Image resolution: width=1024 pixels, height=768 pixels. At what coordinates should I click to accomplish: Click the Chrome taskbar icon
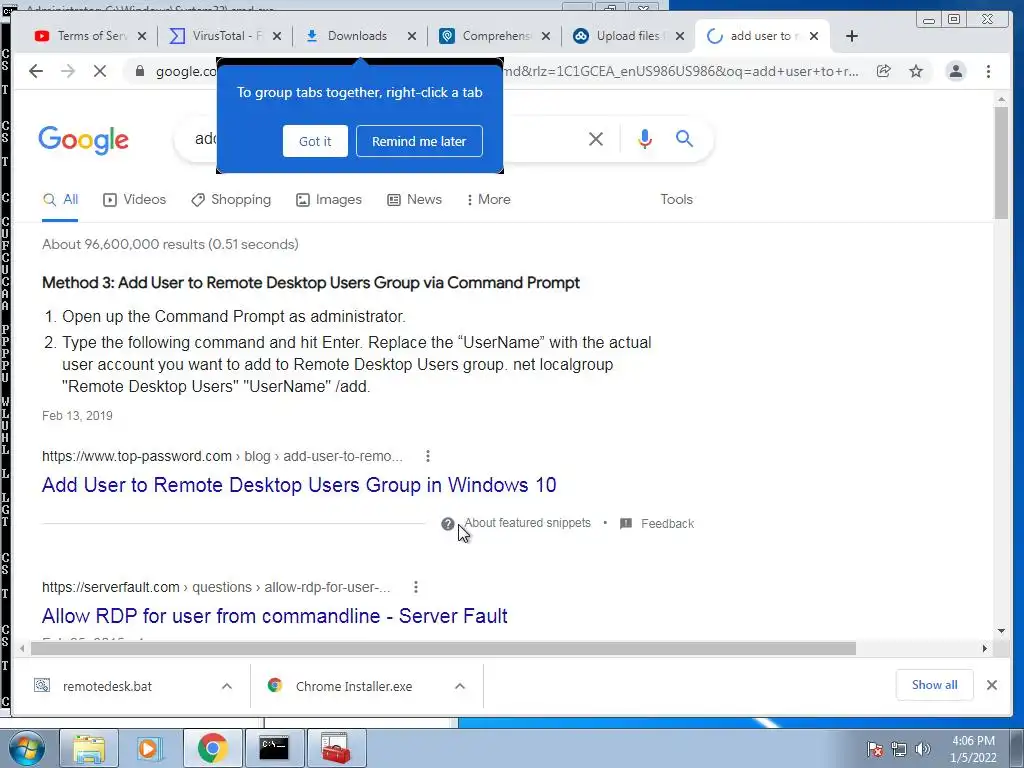(x=212, y=748)
